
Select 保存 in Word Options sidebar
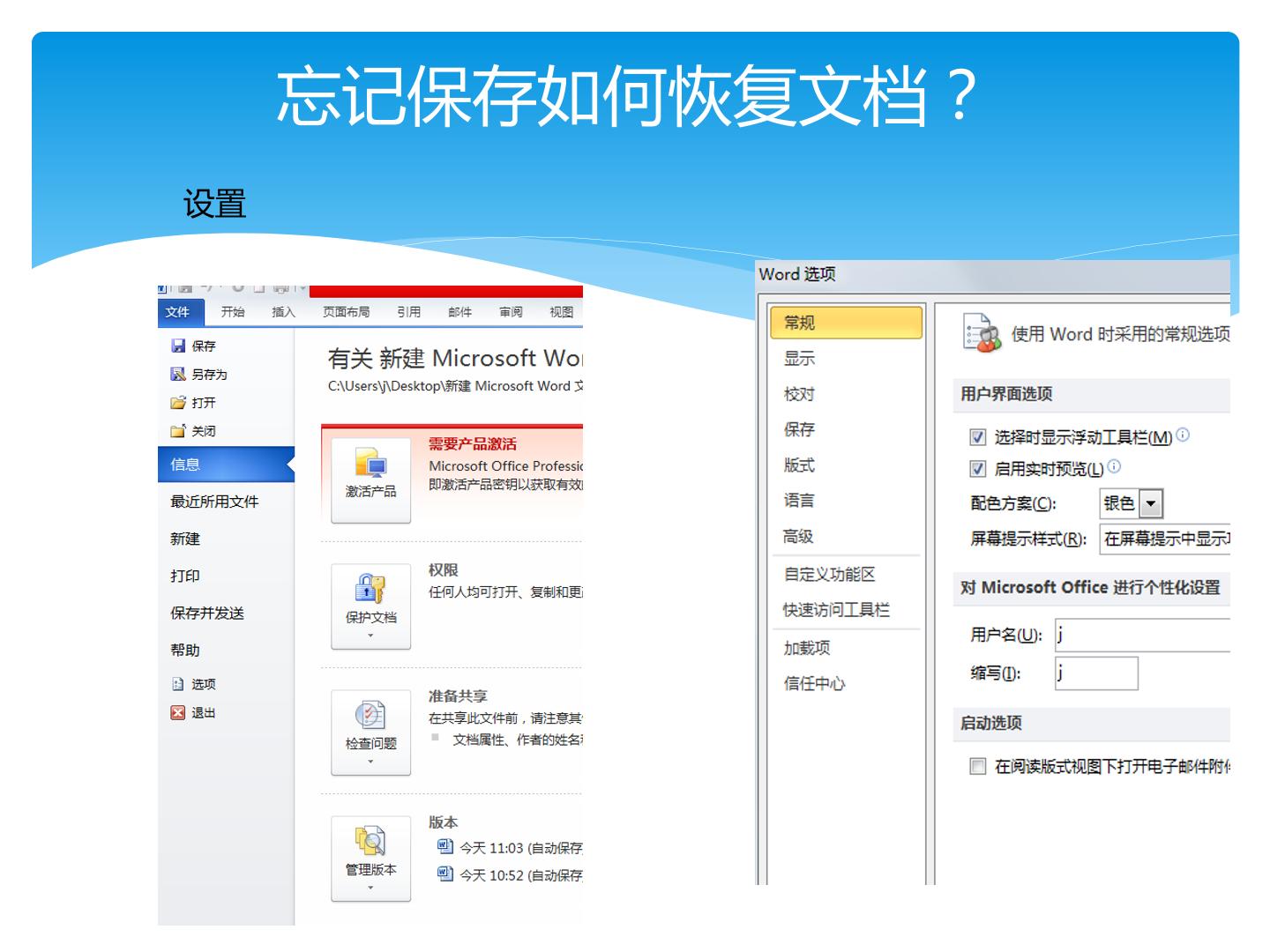(800, 429)
